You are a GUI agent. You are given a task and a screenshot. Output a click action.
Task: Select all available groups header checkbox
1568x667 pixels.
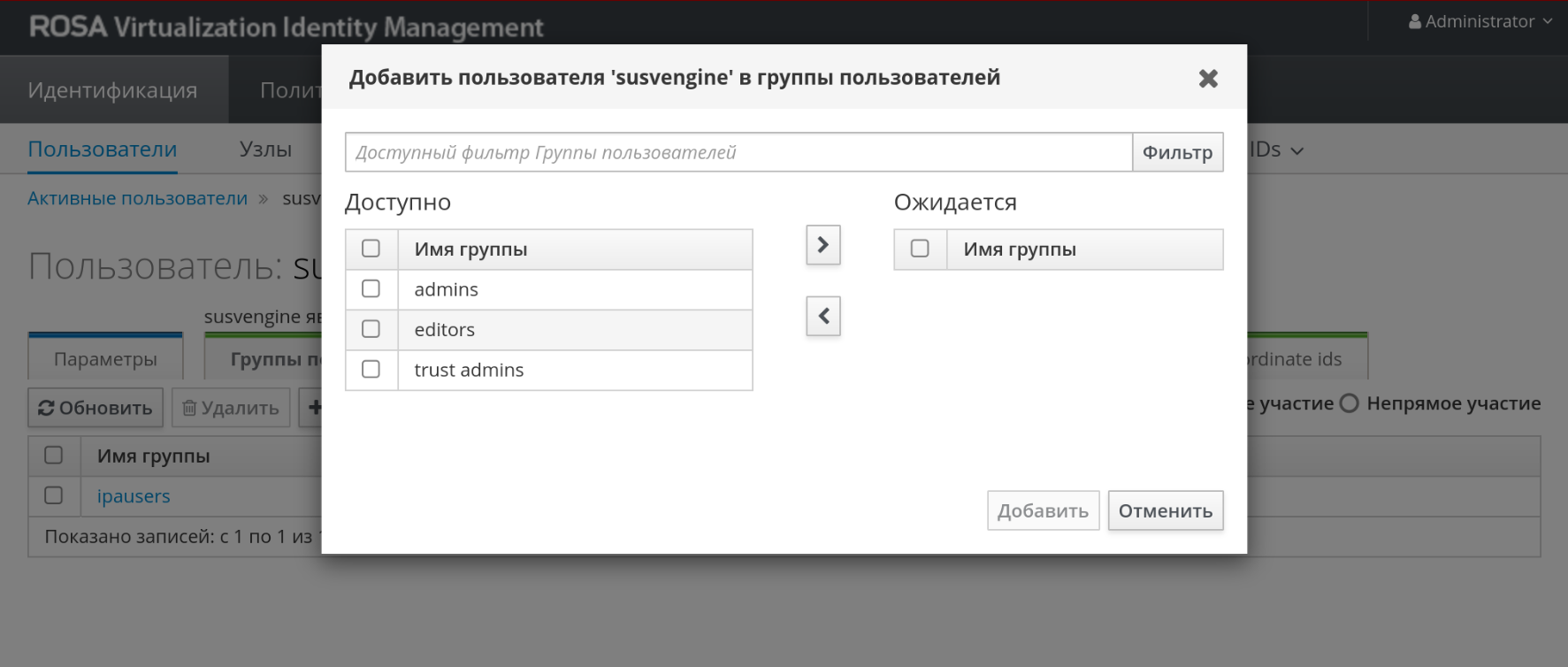371,249
